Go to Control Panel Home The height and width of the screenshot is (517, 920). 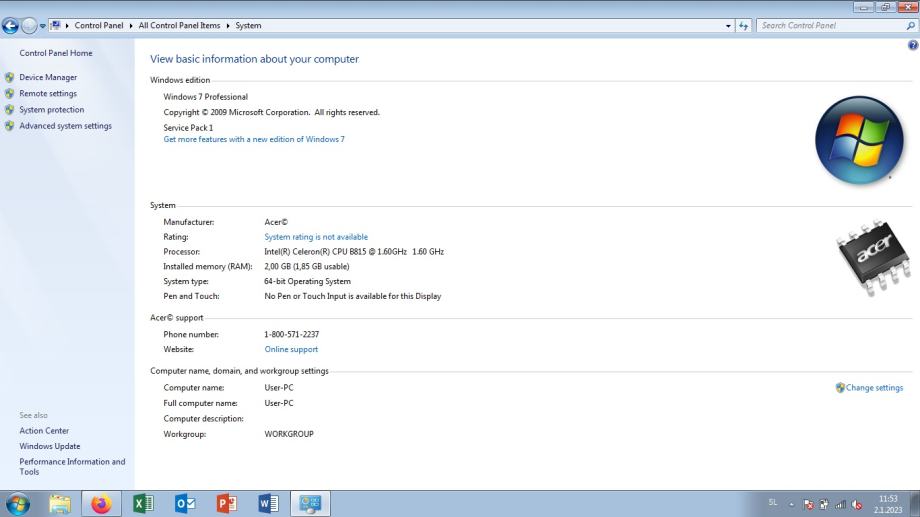click(x=56, y=53)
